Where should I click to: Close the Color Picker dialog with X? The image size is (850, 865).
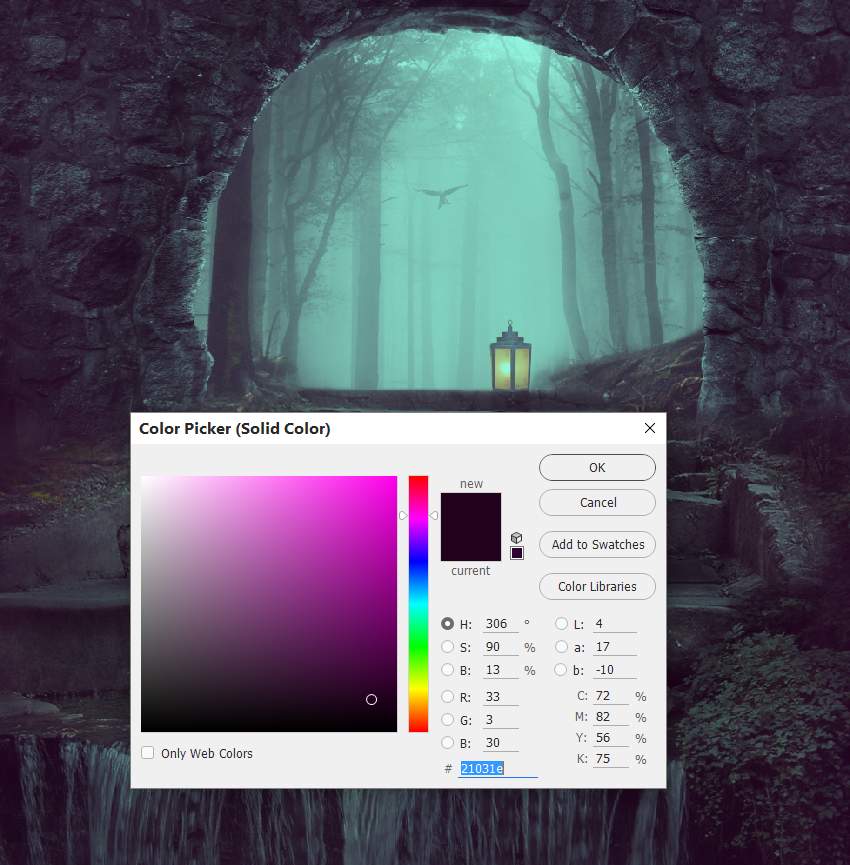coord(650,428)
